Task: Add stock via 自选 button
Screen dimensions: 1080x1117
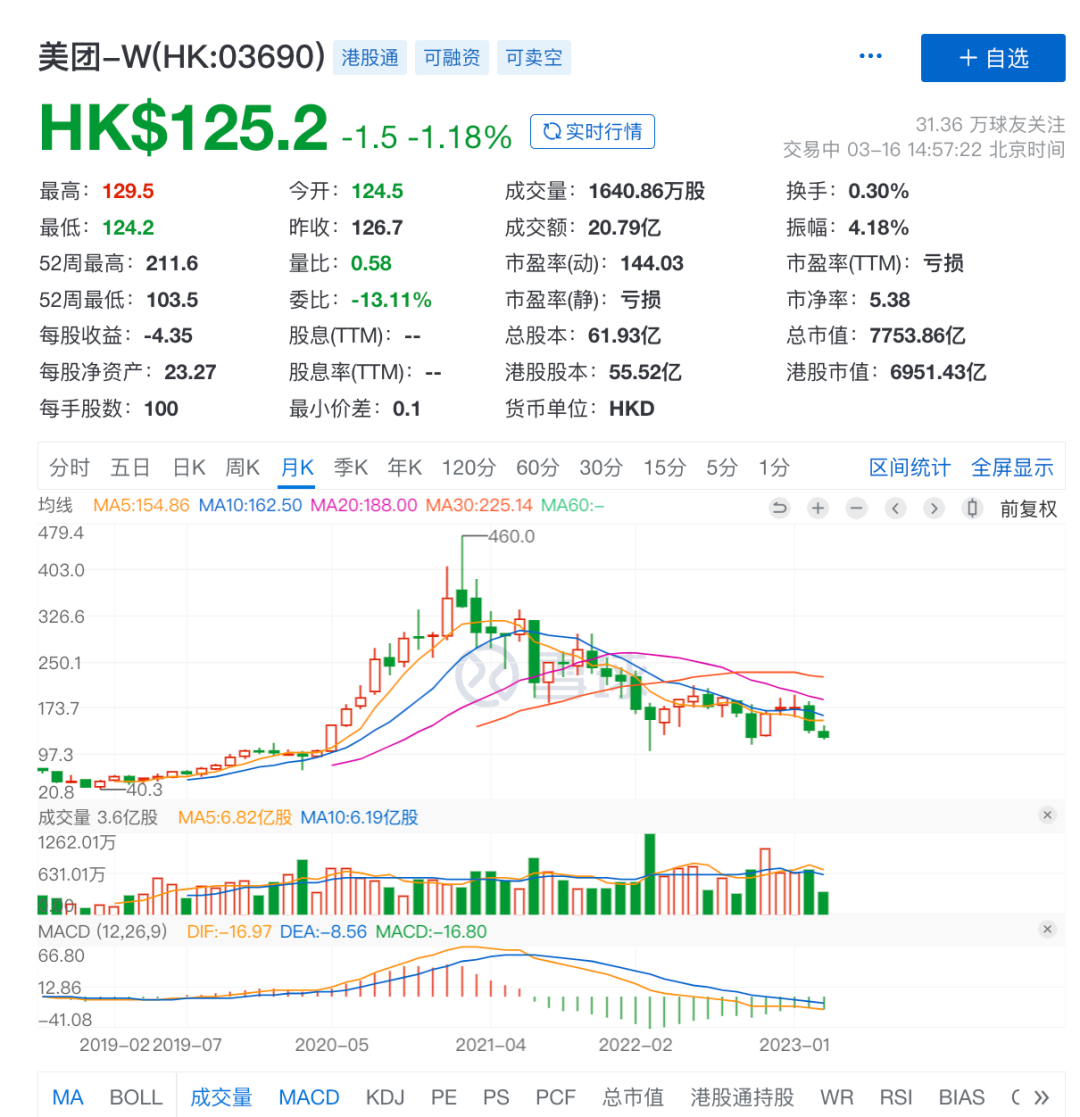Action: click(992, 58)
